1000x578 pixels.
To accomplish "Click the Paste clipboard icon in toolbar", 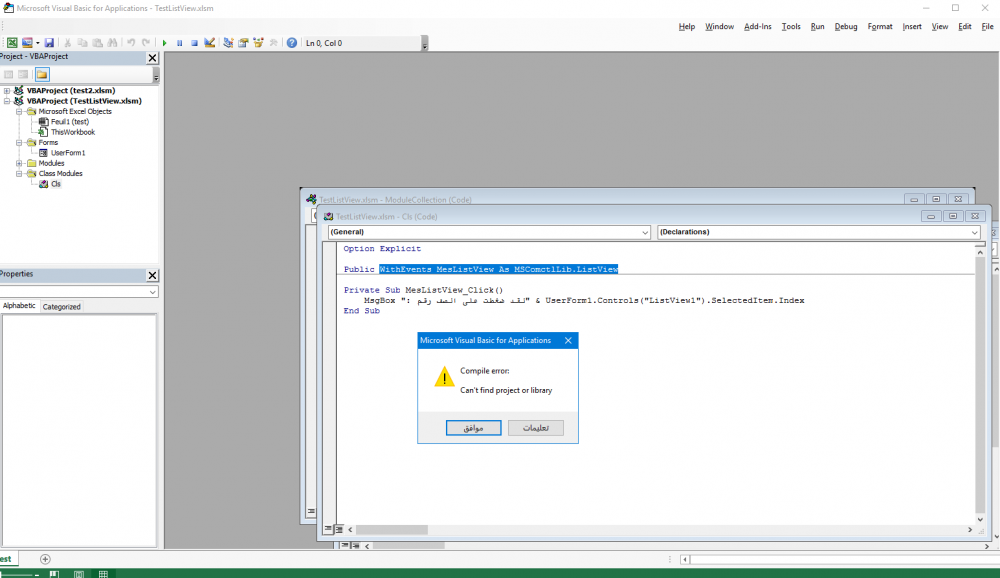I will click(x=98, y=43).
